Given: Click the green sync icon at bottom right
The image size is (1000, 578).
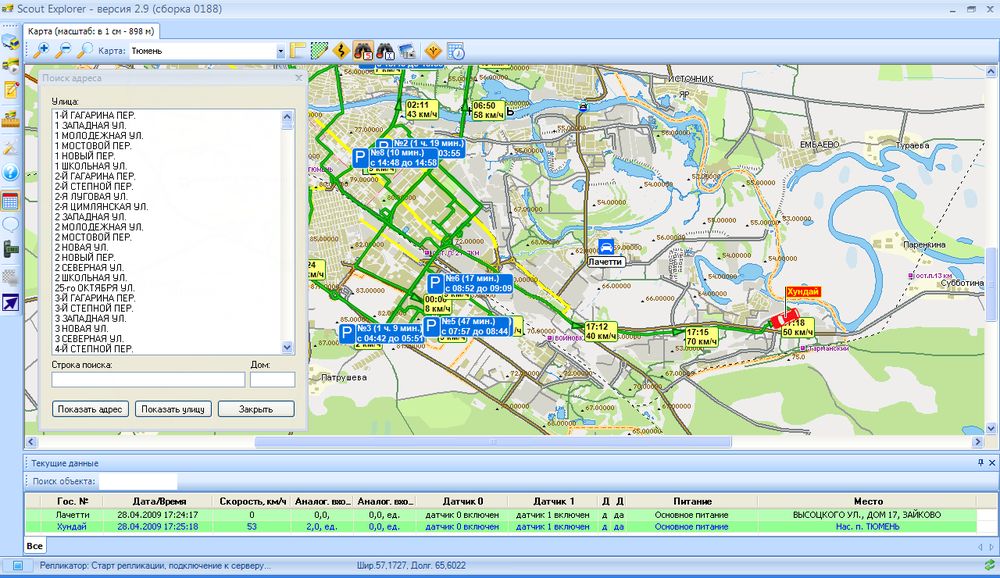Looking at the screenshot, I should [989, 565].
